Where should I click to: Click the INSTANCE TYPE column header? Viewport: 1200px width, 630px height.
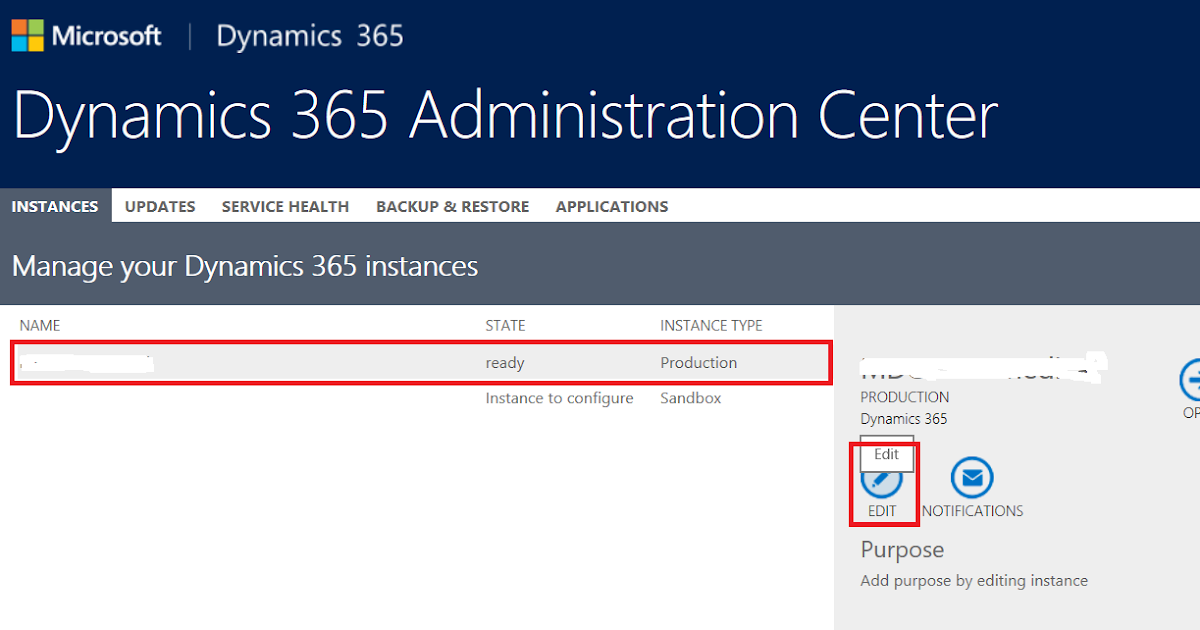[711, 325]
